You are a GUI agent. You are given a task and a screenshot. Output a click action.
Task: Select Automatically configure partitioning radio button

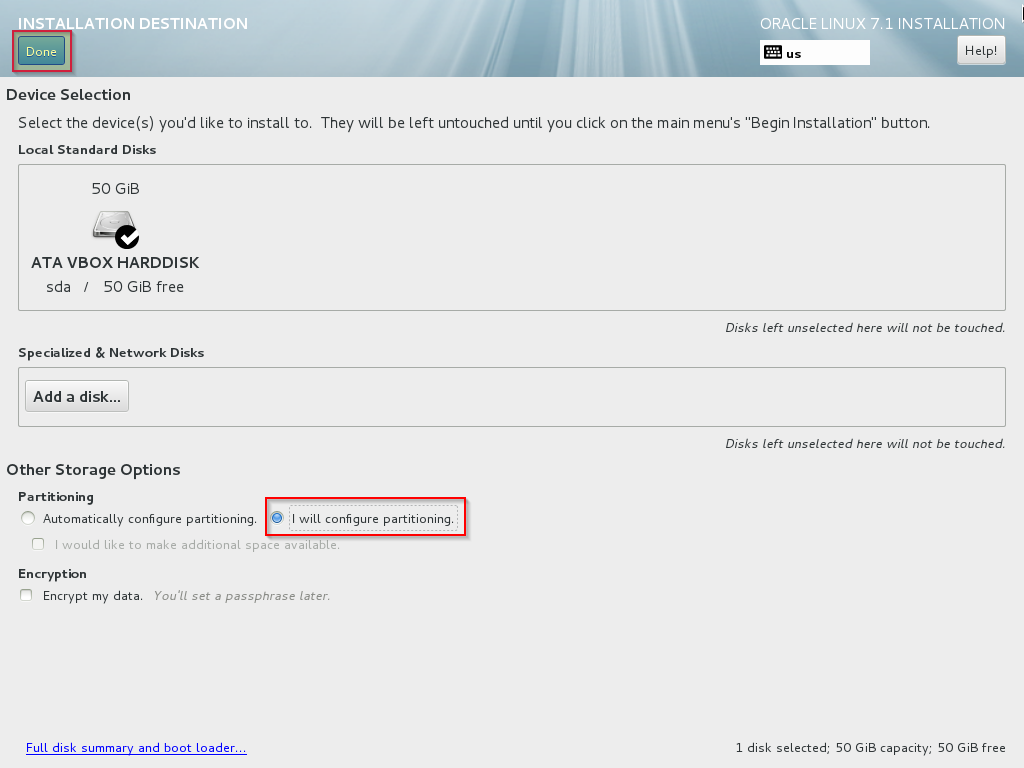[27, 519]
